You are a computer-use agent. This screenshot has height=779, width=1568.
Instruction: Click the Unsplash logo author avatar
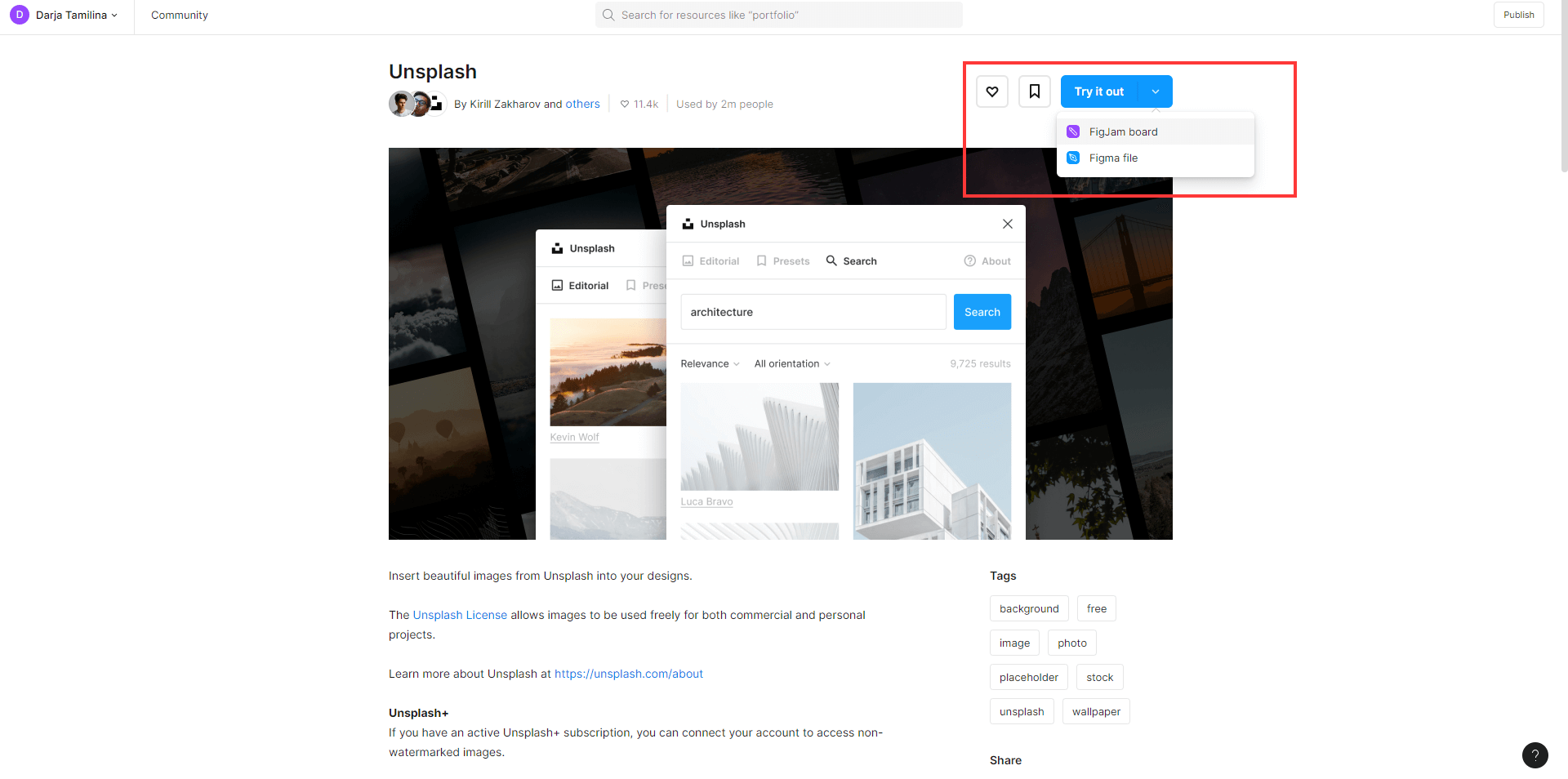tap(436, 104)
